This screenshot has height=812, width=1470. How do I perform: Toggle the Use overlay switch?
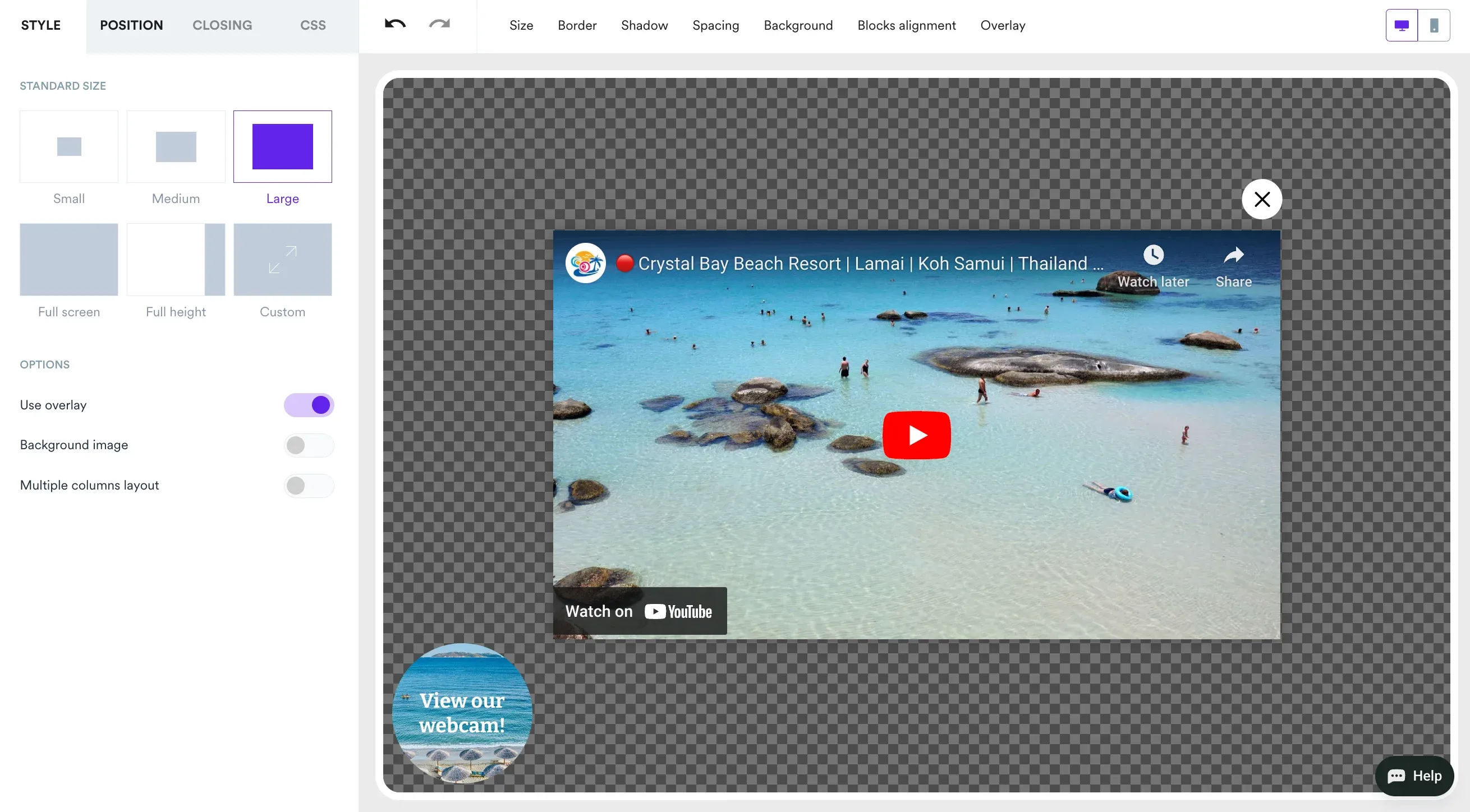309,405
